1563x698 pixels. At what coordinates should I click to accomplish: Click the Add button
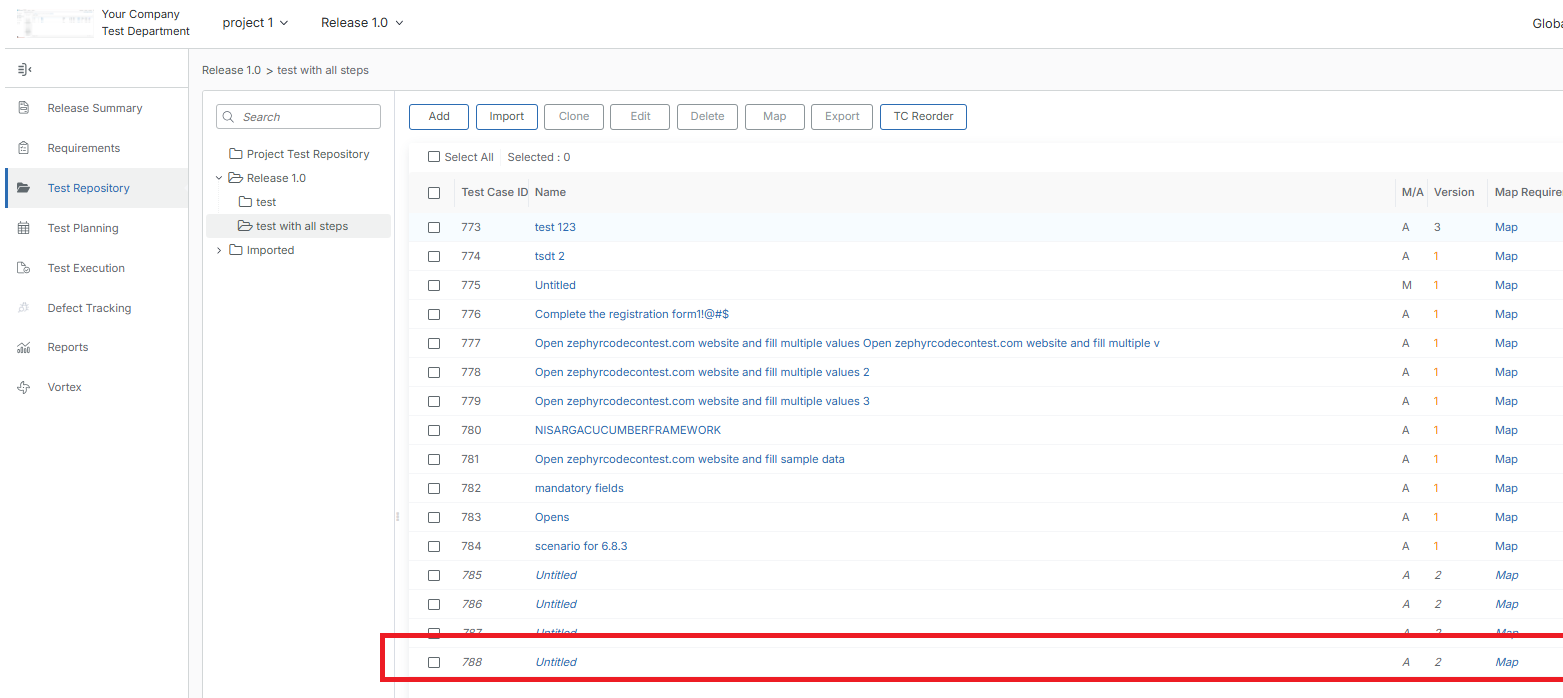click(x=439, y=116)
